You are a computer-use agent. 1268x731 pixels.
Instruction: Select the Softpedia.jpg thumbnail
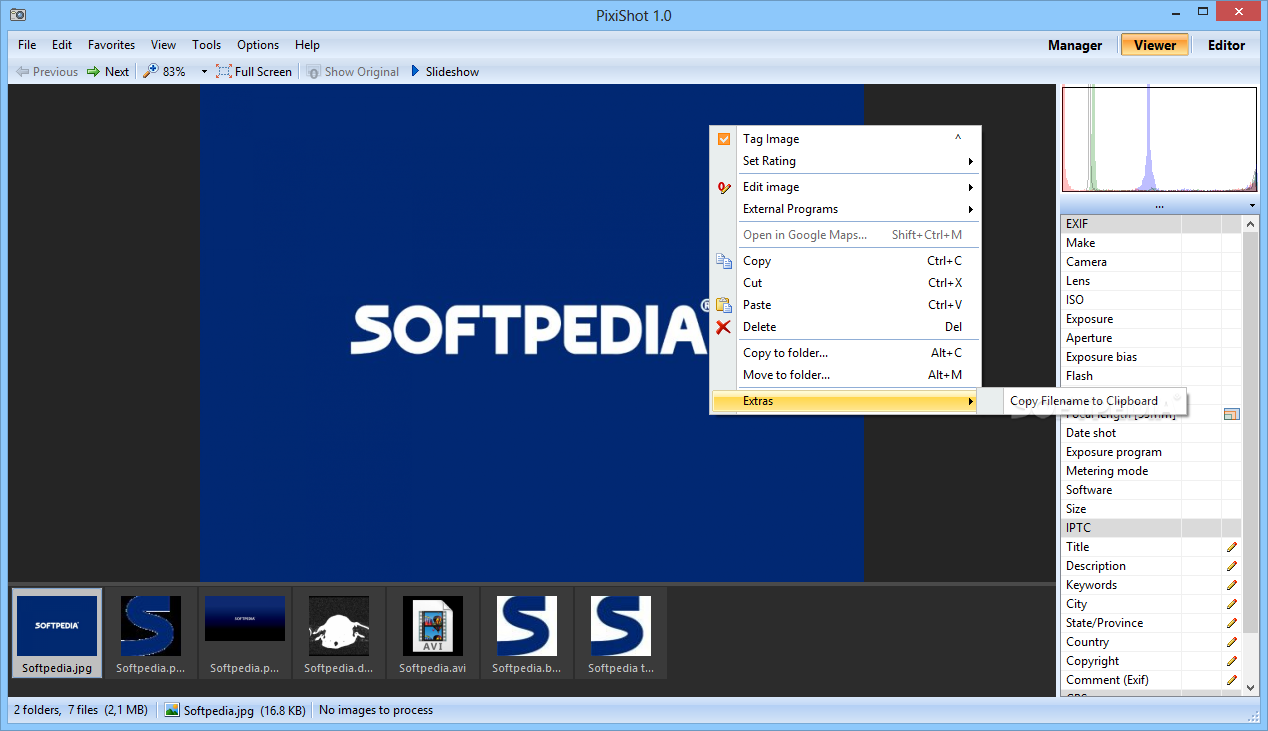(57, 633)
